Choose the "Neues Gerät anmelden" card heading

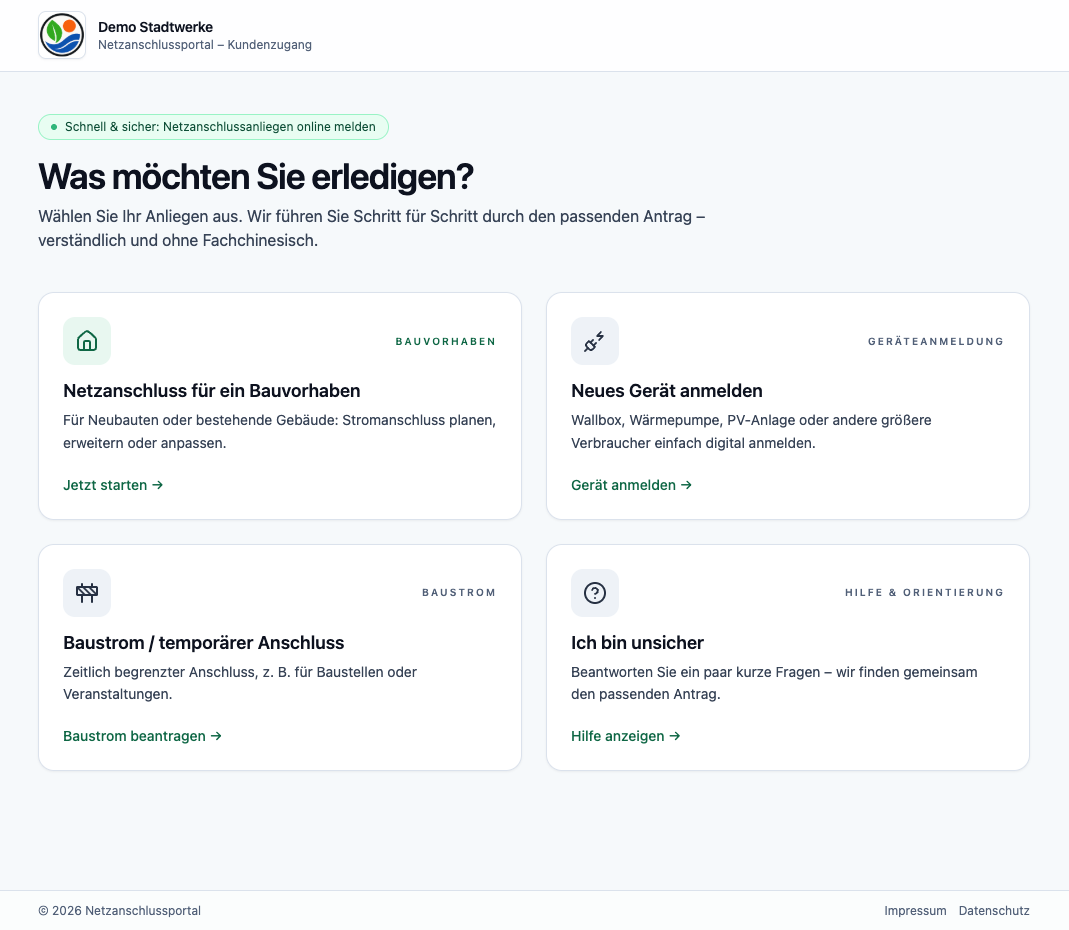pos(667,391)
